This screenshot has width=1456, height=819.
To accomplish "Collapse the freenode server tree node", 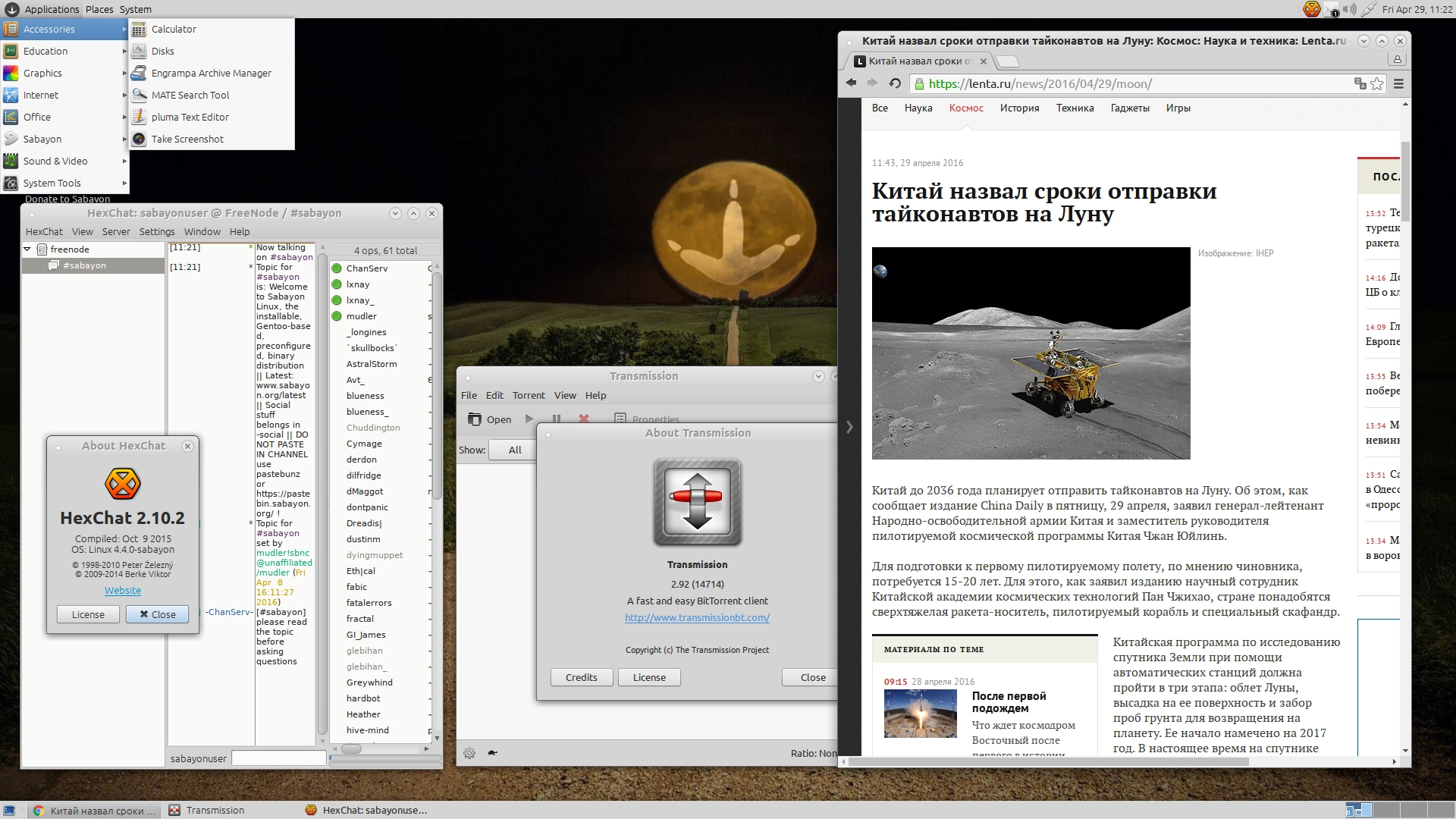I will pyautogui.click(x=27, y=249).
